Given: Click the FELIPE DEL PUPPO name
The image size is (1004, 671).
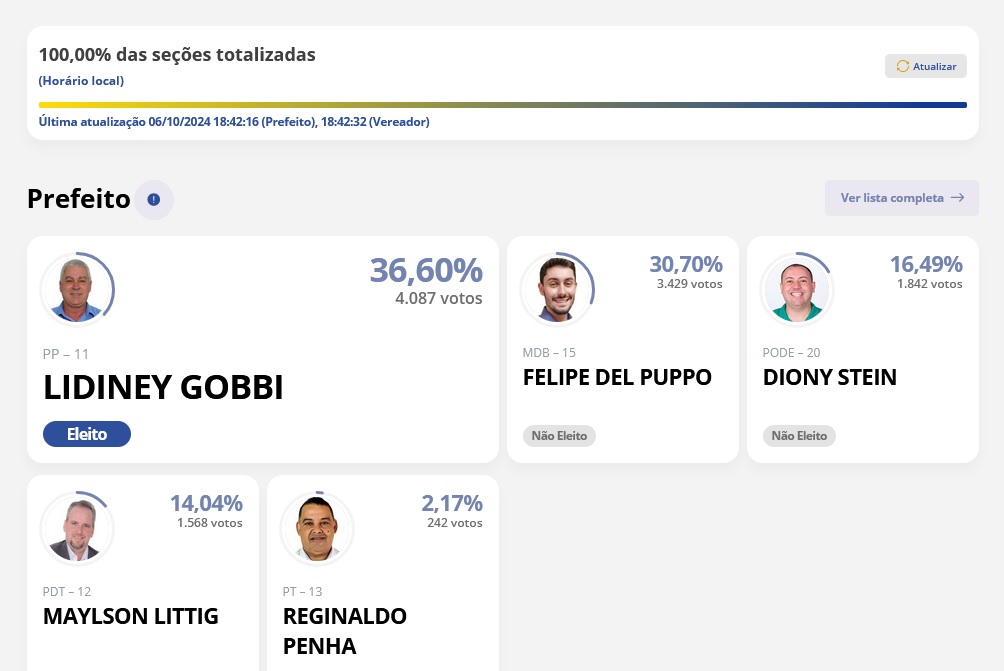Looking at the screenshot, I should click(x=617, y=378).
